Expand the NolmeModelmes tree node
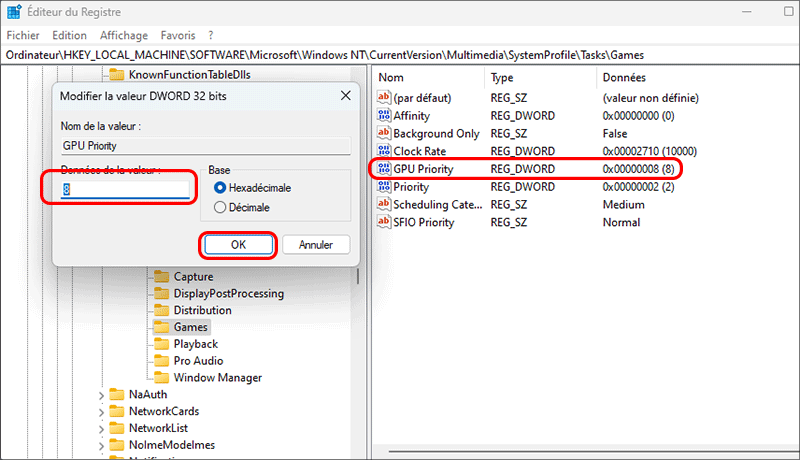 tap(101, 446)
